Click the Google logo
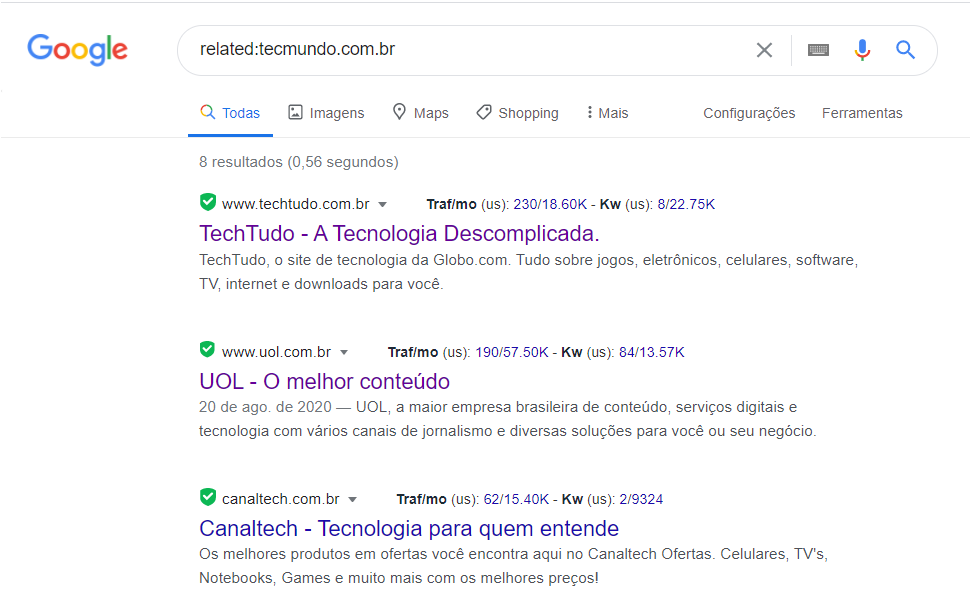Viewport: 970px width, 611px height. click(x=77, y=49)
